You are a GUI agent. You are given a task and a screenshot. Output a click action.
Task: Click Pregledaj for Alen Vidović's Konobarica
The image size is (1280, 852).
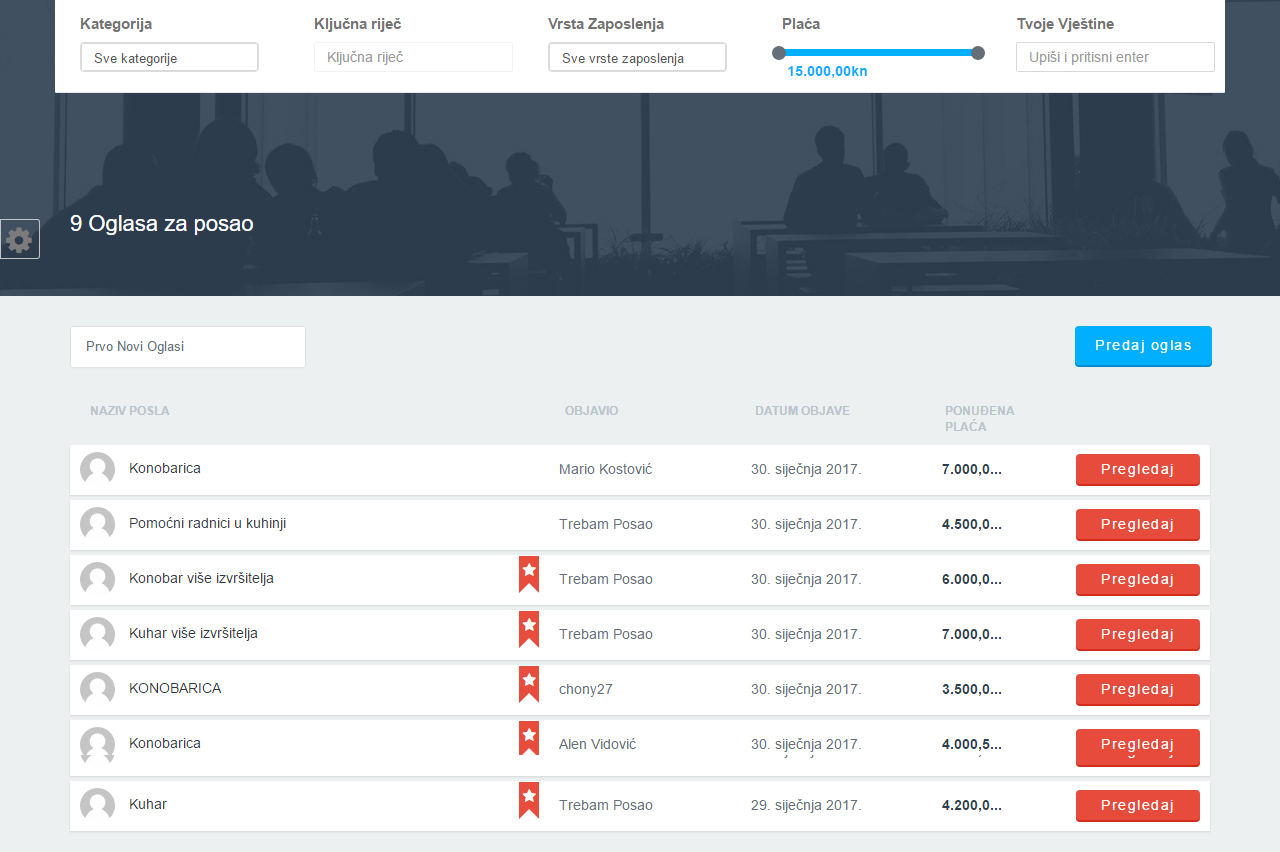(x=1138, y=747)
